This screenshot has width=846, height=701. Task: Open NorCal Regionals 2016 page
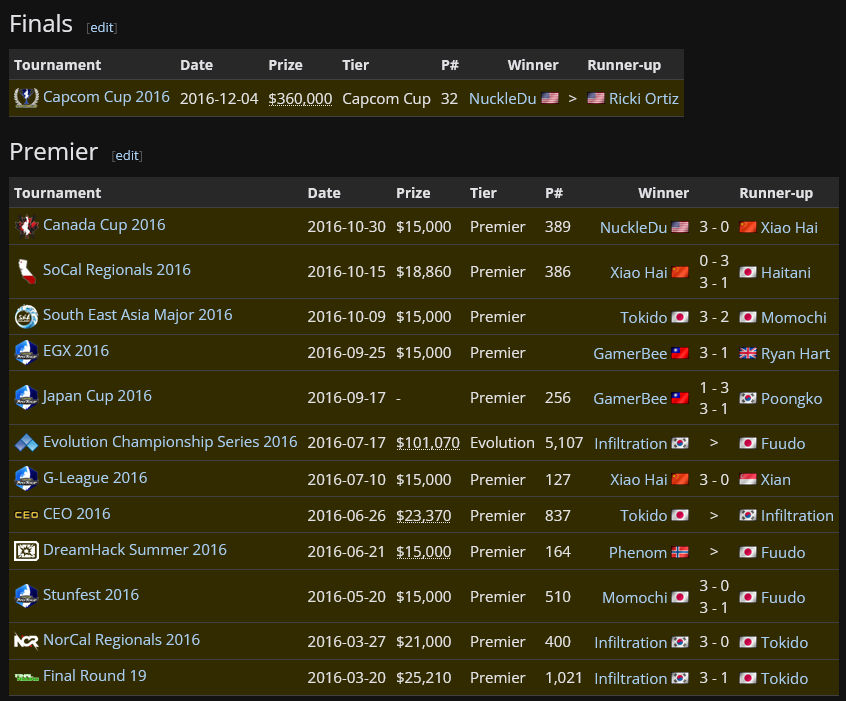[x=121, y=639]
